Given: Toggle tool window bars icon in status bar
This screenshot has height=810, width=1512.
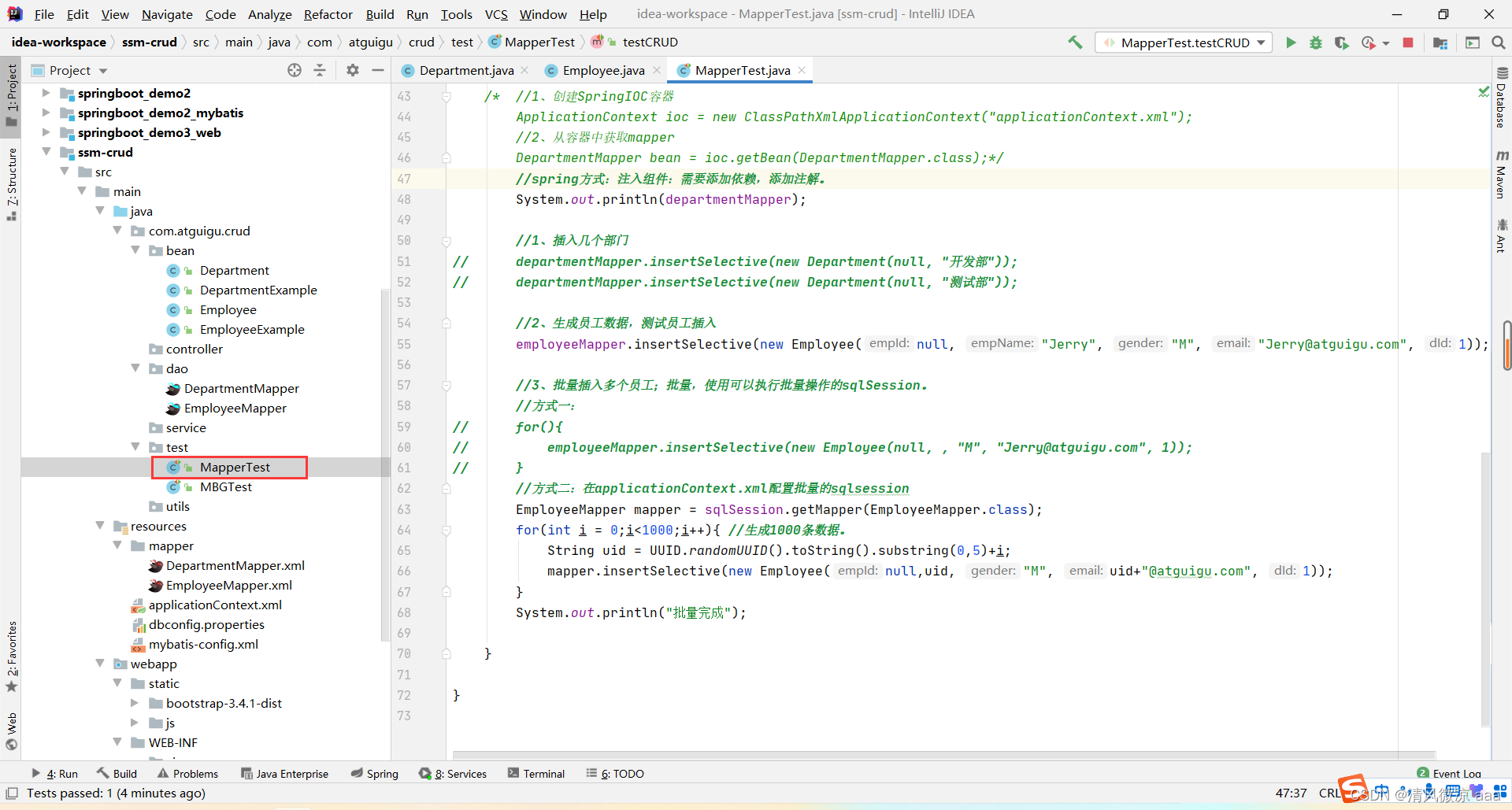Looking at the screenshot, I should (x=12, y=793).
